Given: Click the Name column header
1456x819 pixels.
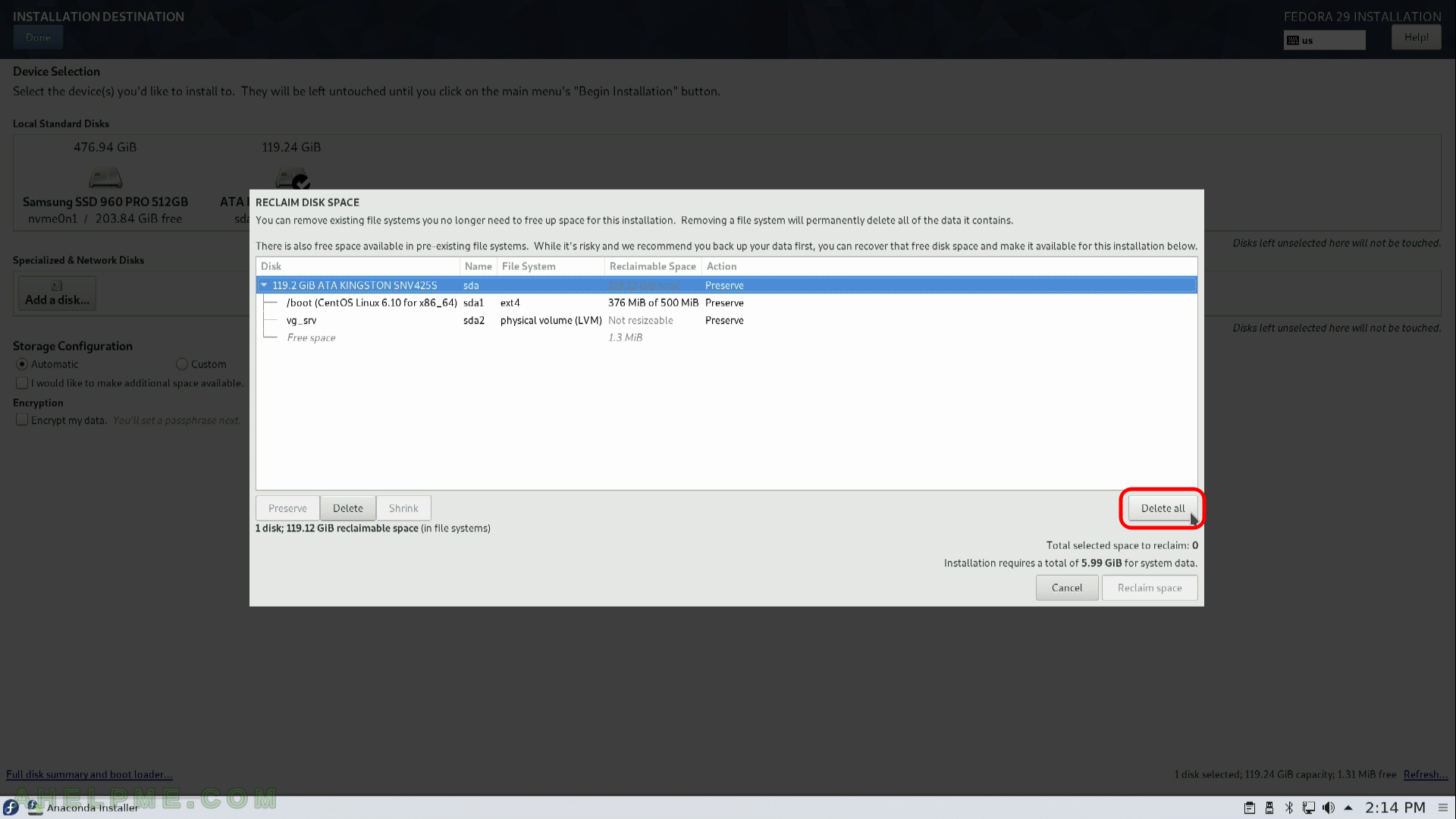Looking at the screenshot, I should [x=478, y=266].
